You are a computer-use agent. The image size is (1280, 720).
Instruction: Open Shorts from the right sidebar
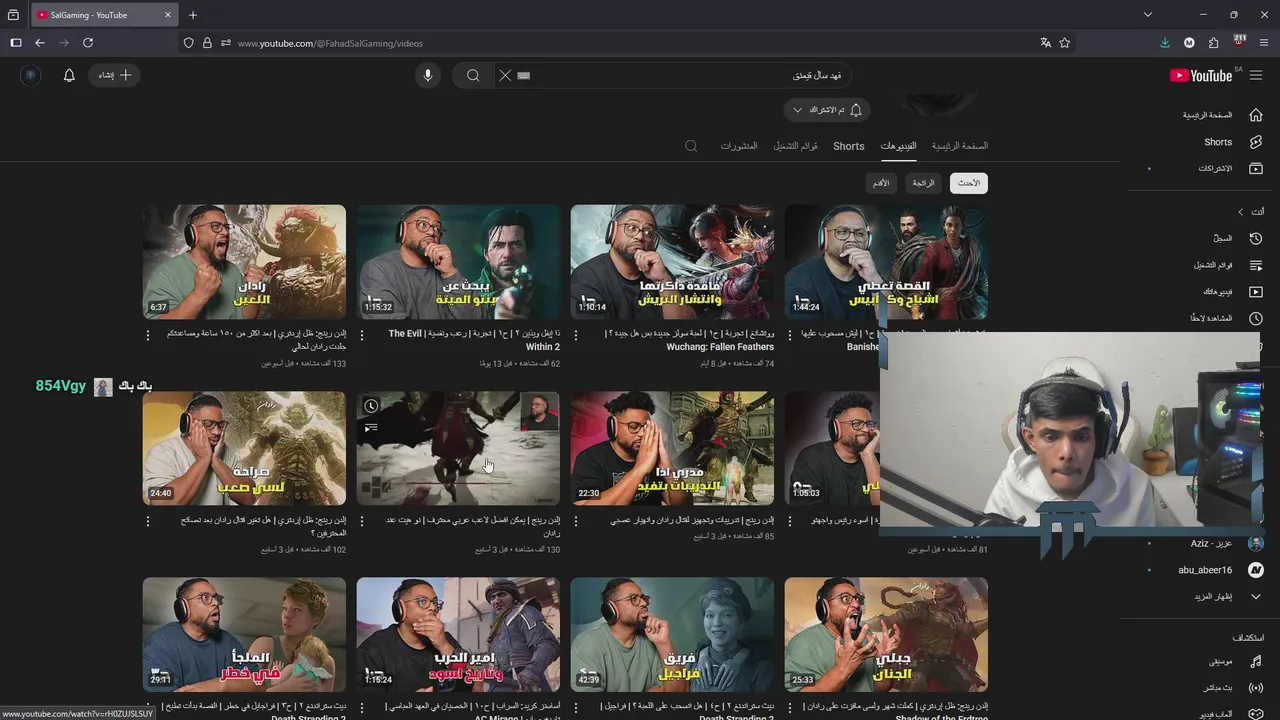click(1218, 142)
